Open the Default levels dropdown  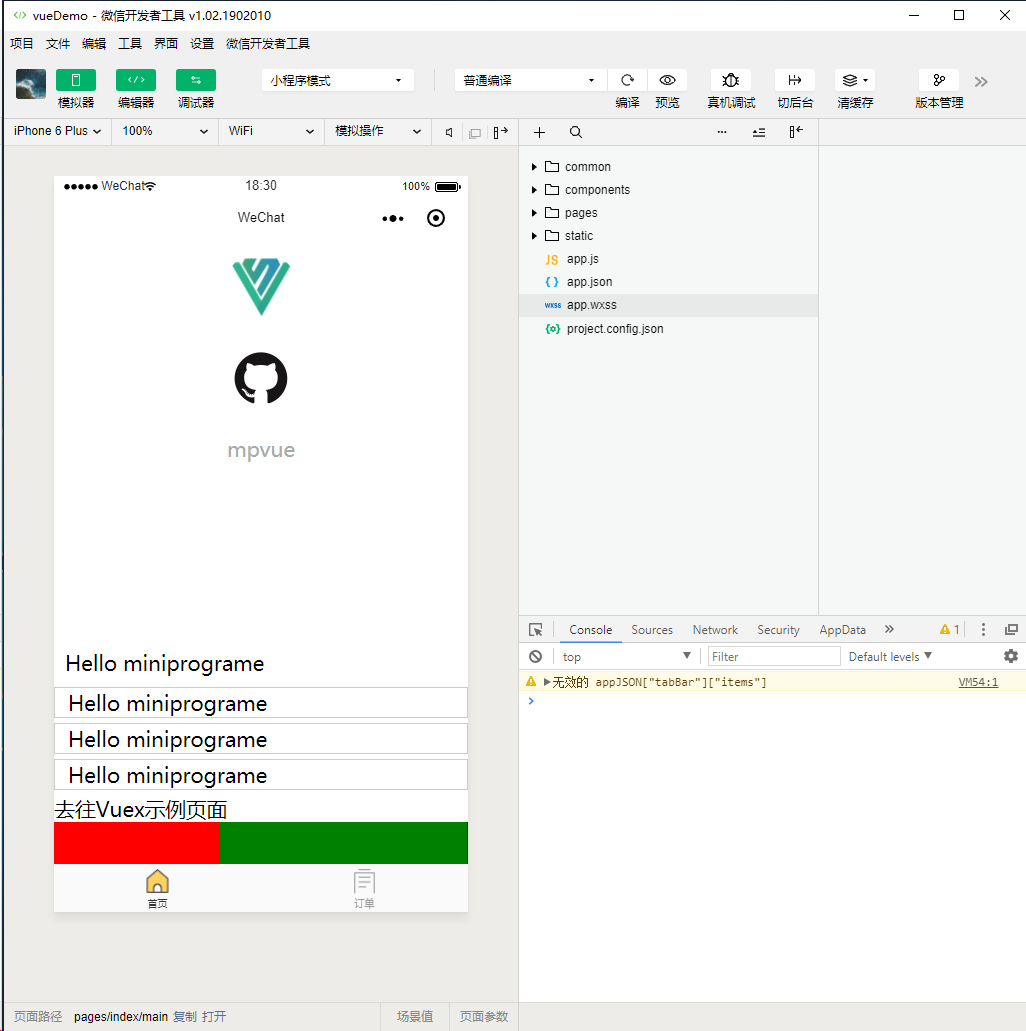[891, 656]
